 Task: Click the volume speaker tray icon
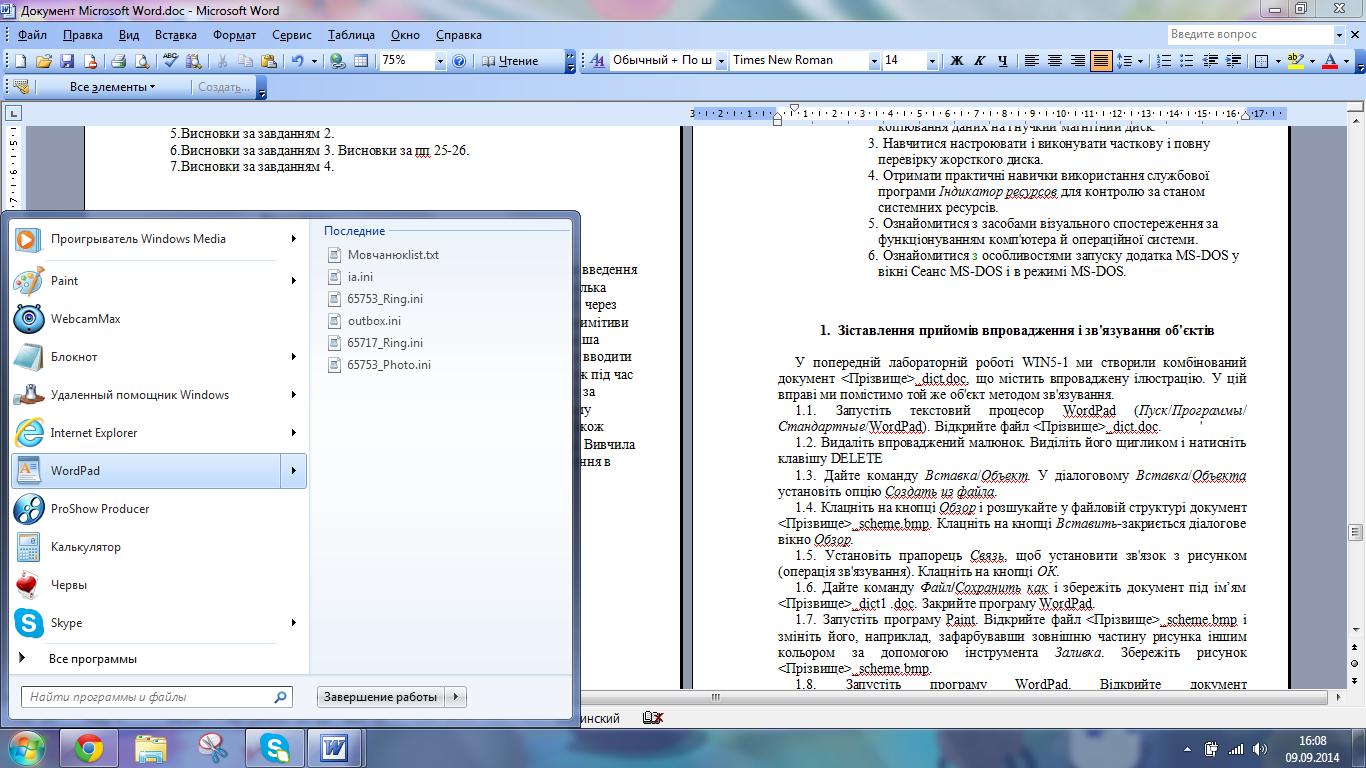coord(1262,748)
